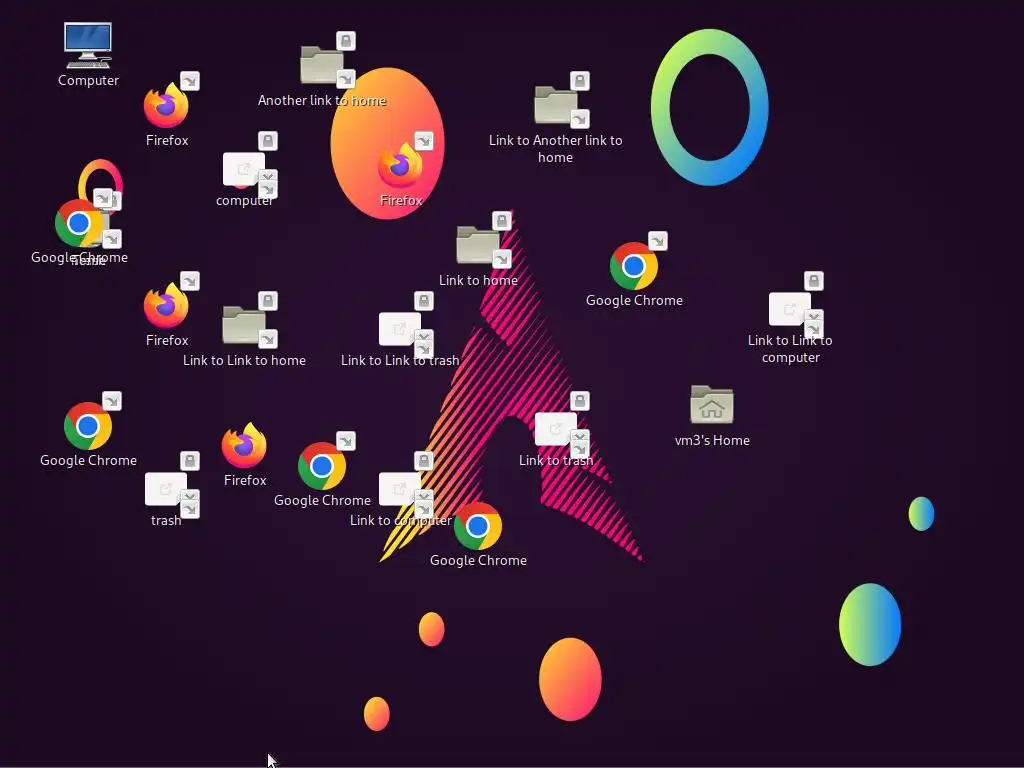Select Google Chrome icon left of 'trash' shortcut
Viewport: 1024px width, 768px height.
pos(88,426)
